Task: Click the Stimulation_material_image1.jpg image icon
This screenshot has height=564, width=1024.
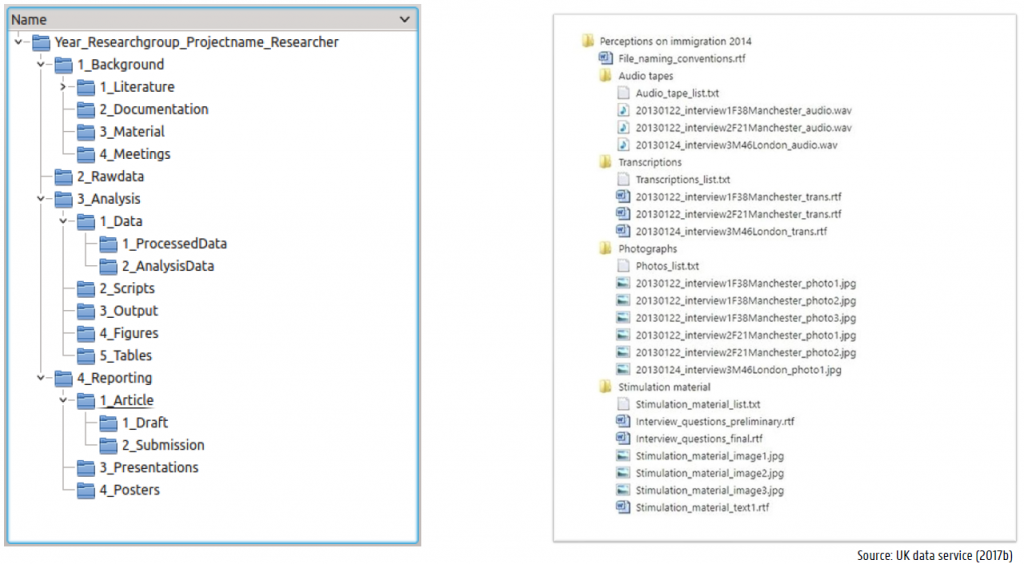Action: [x=622, y=457]
